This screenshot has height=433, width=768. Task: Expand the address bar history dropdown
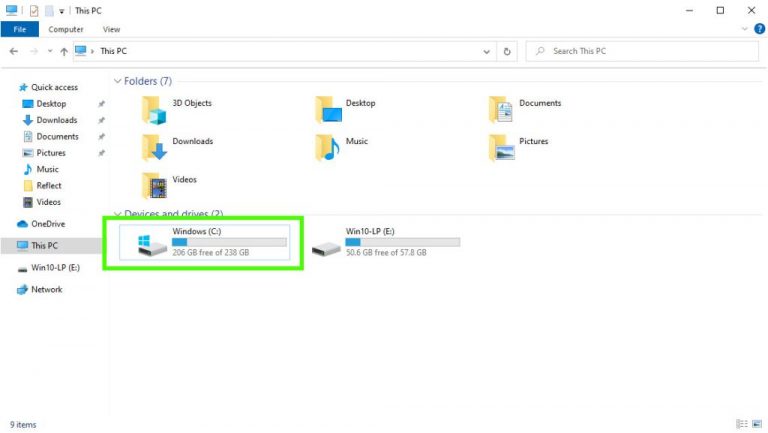[486, 51]
